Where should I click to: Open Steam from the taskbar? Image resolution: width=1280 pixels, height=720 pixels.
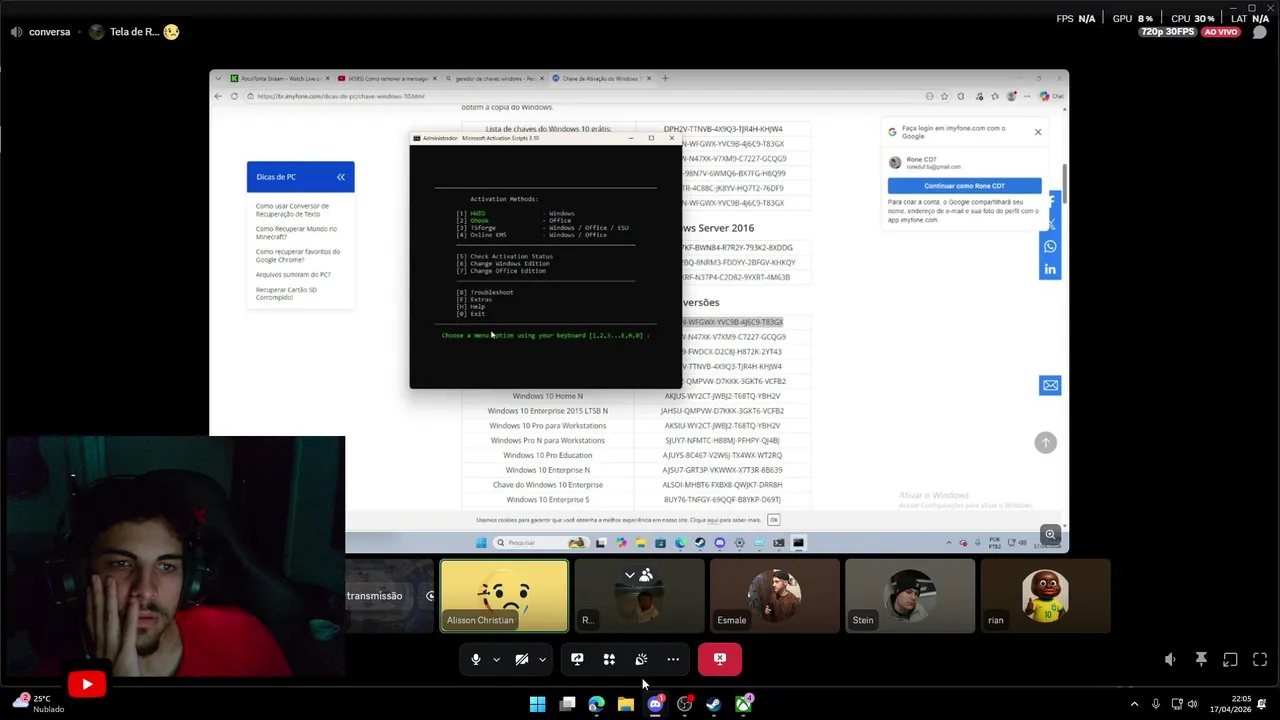pyautogui.click(x=714, y=704)
